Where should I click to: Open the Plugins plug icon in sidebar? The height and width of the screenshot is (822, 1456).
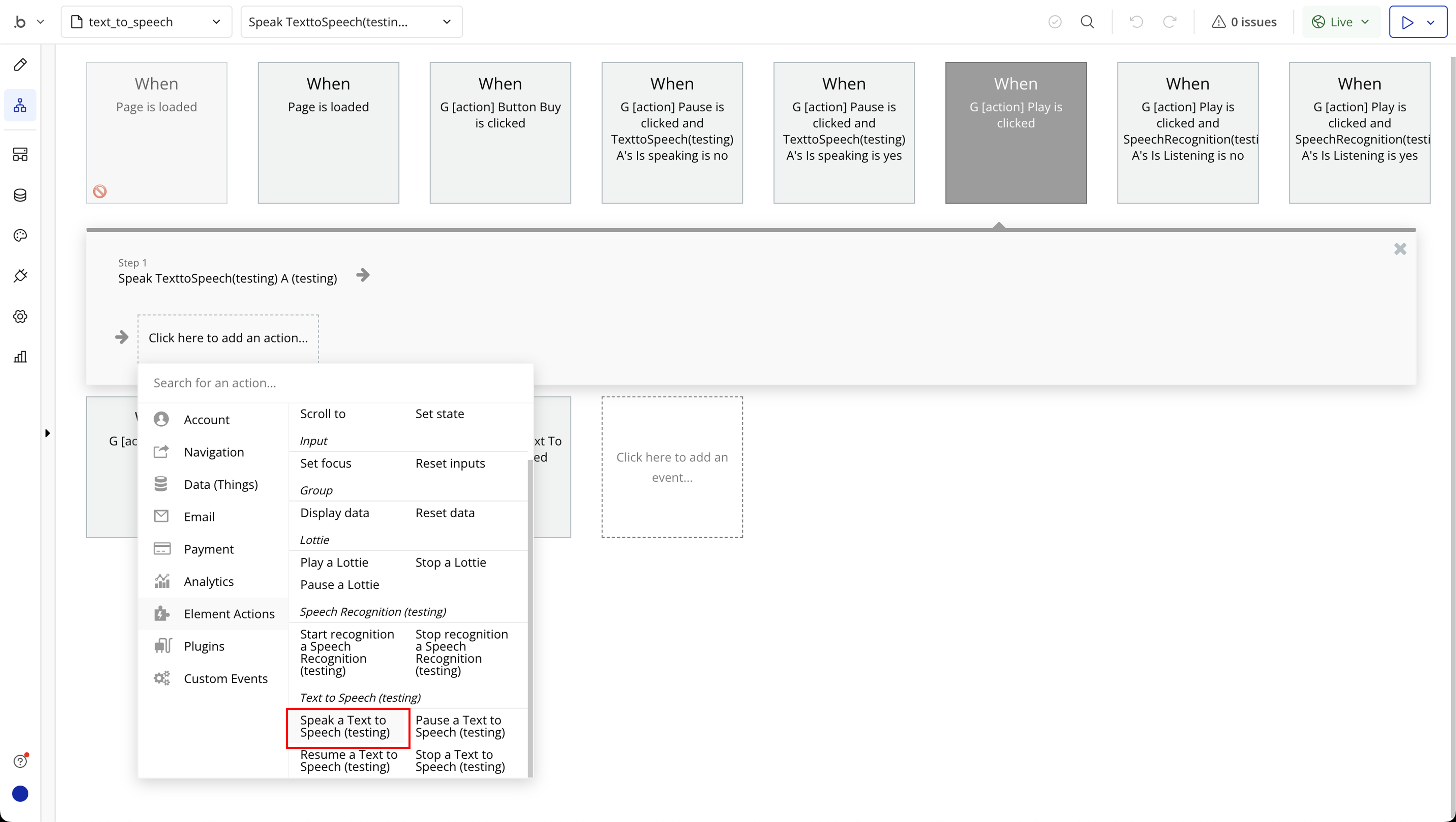pyautogui.click(x=20, y=276)
